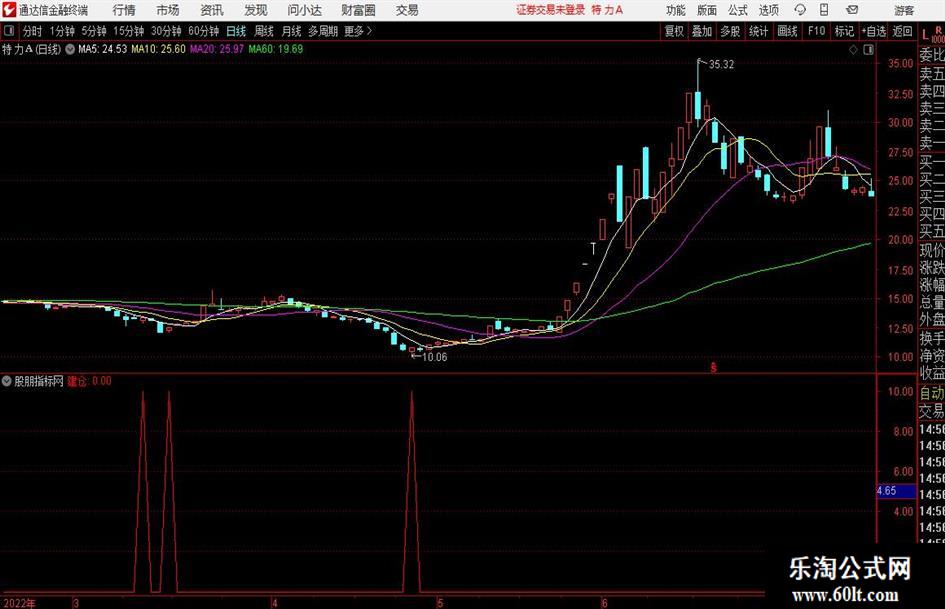Click the MA10: 25.60 indicator label
The width and height of the screenshot is (945, 609).
click(x=159, y=49)
